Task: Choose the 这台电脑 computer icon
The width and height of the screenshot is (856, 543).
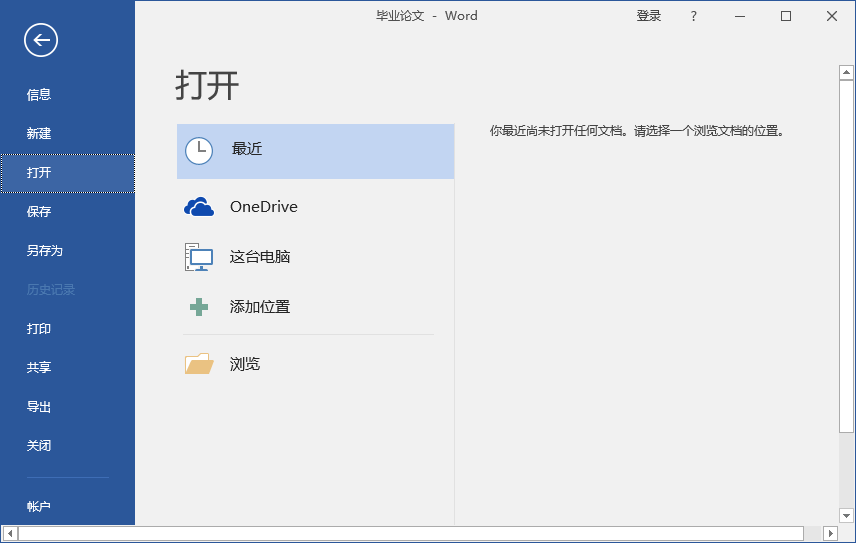Action: click(x=199, y=257)
